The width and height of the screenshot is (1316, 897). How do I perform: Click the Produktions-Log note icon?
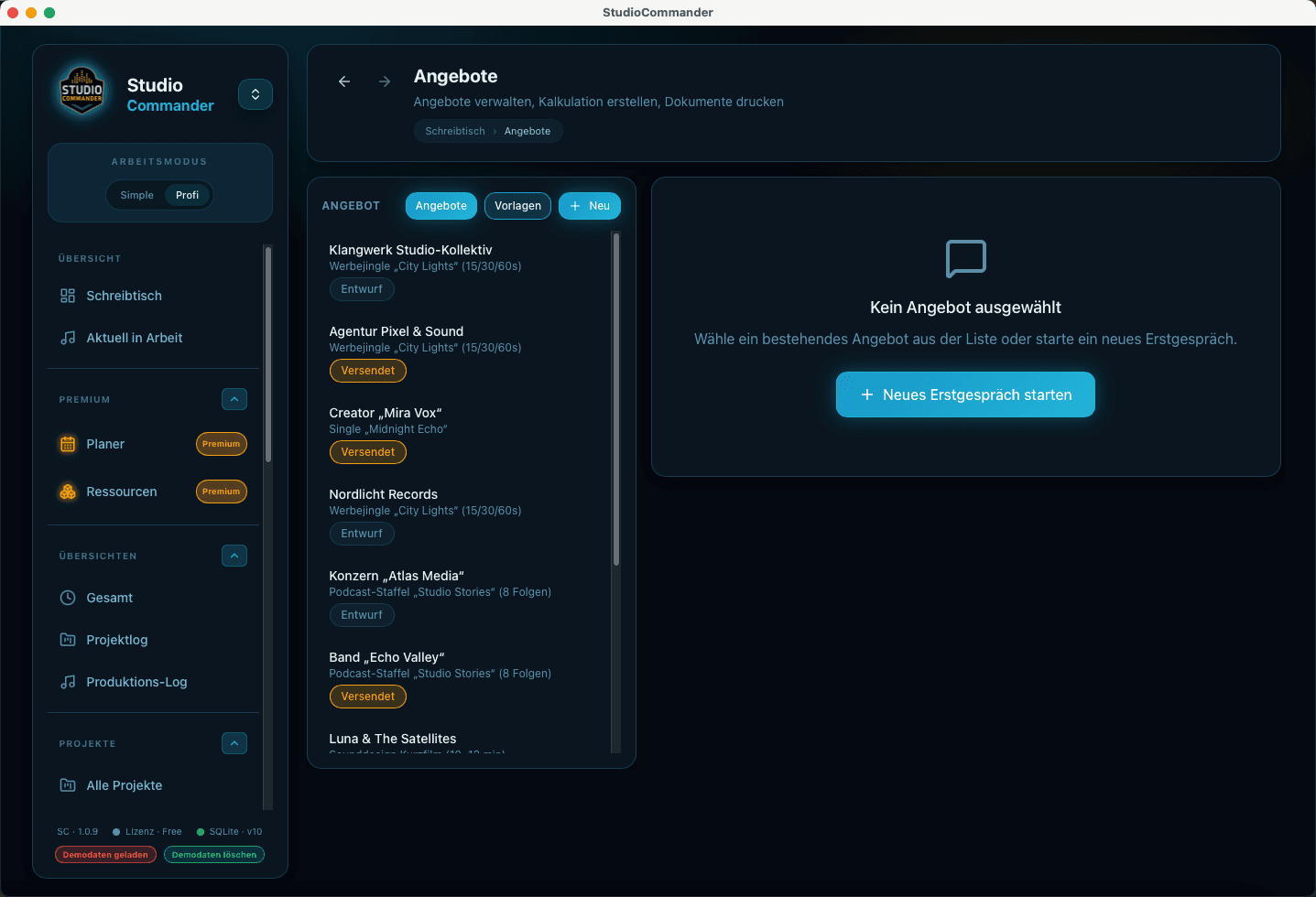coord(68,682)
